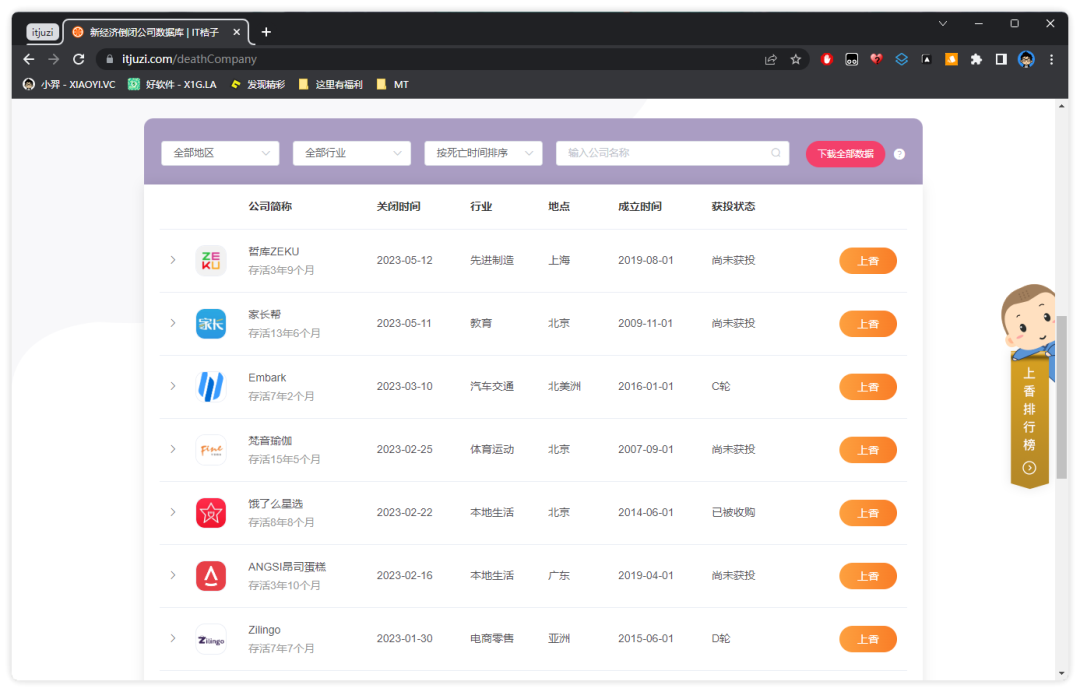Click the 输入公司名称 search field
This screenshot has height=692, width=1080.
pyautogui.click(x=665, y=153)
